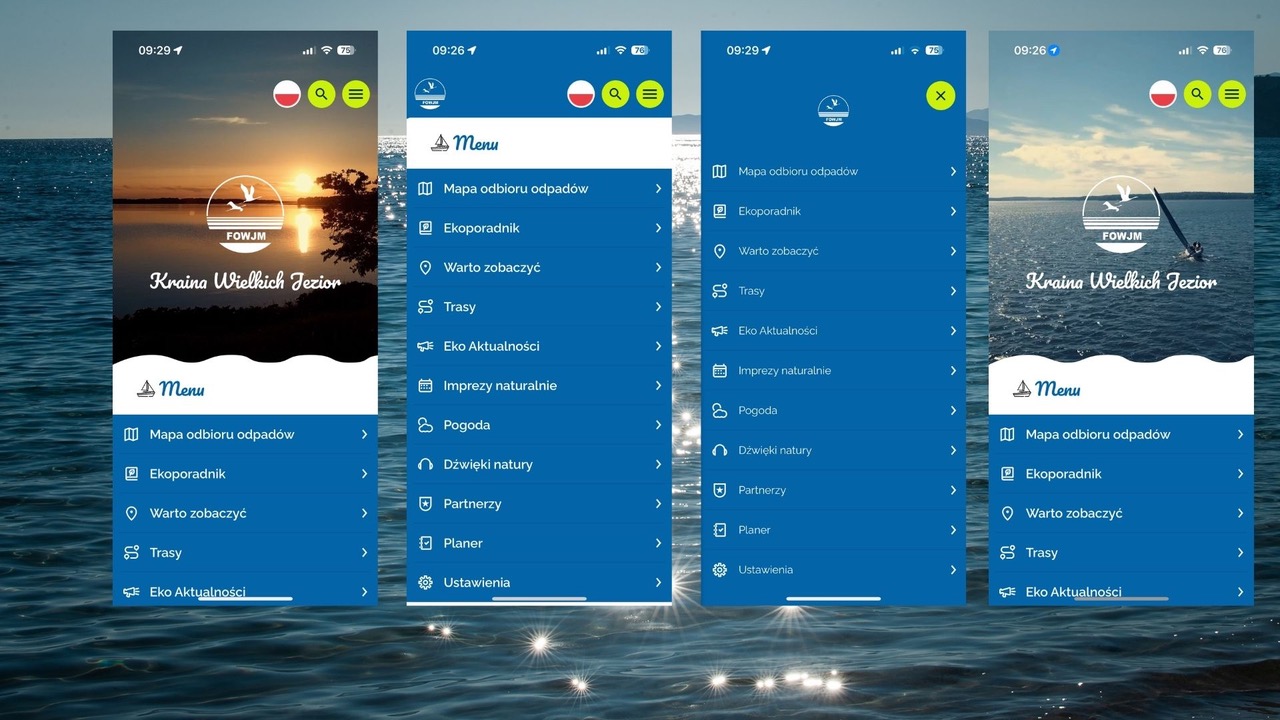Tap the Ekoporadnik book icon on the sailboat screen
Image resolution: width=1280 pixels, height=720 pixels.
point(1007,474)
